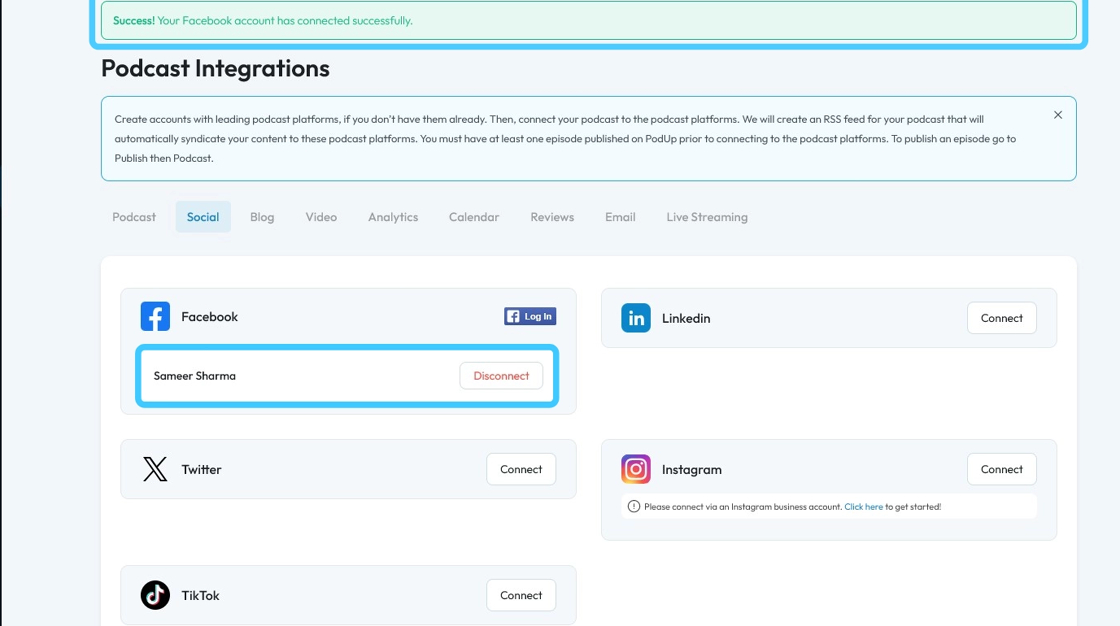Select the Live Streaming tab
The width and height of the screenshot is (1120, 626).
point(707,217)
